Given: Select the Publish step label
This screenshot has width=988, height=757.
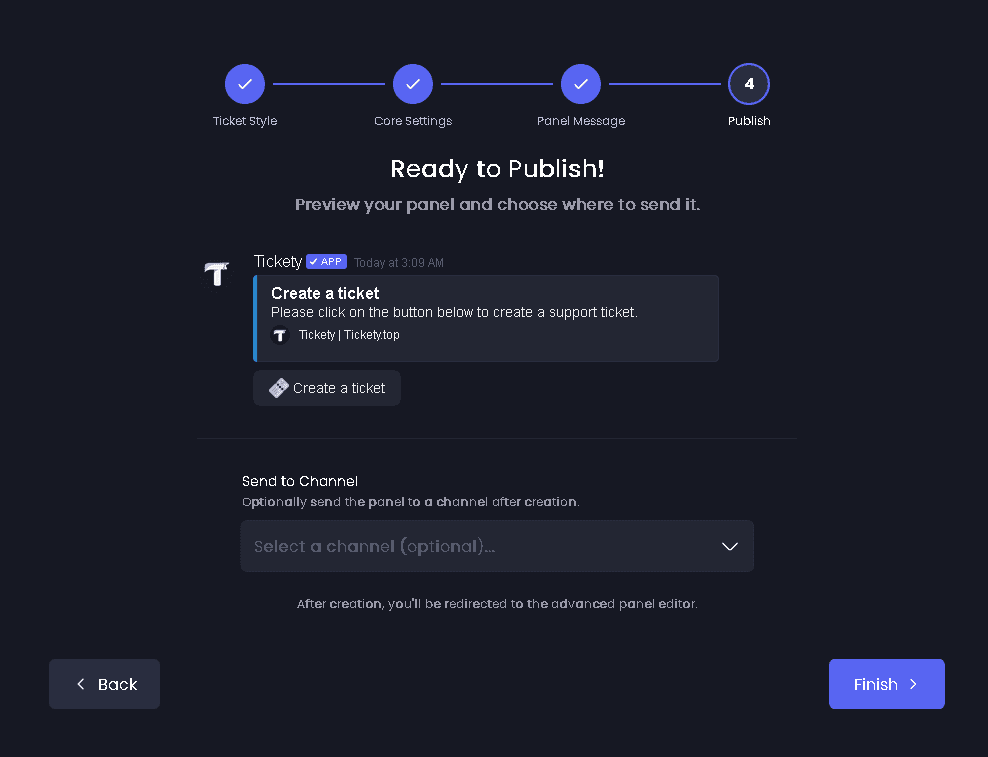Looking at the screenshot, I should click(749, 120).
